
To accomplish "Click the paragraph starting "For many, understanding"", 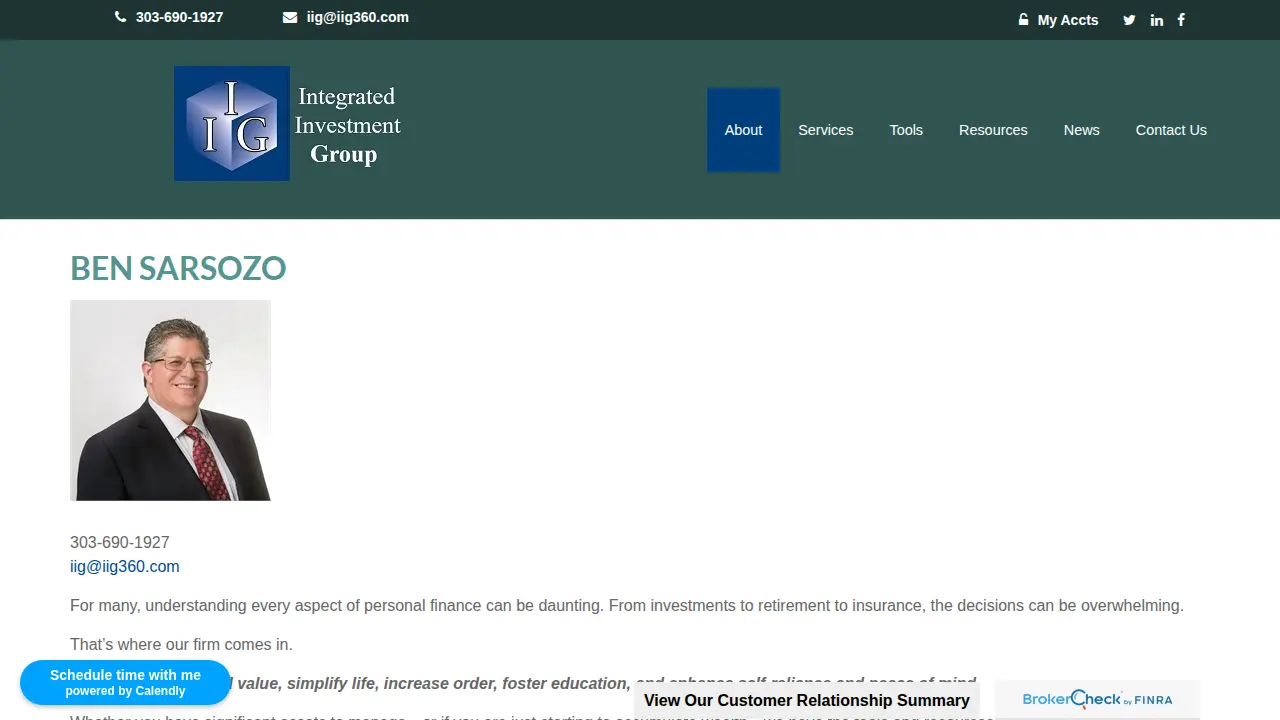I will [627, 606].
